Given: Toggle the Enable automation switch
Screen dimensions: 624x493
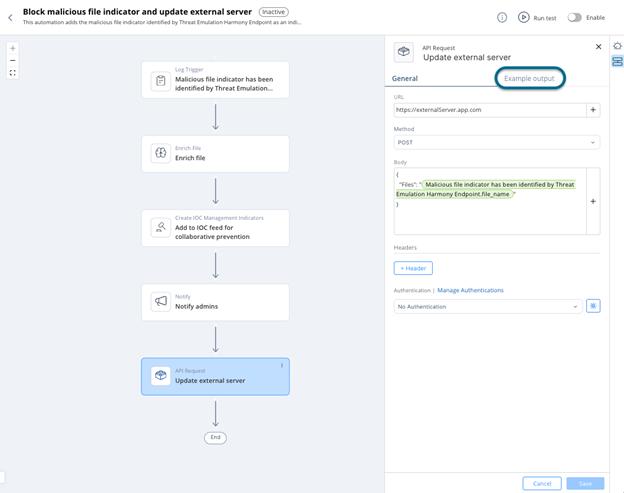Looking at the screenshot, I should (575, 17).
